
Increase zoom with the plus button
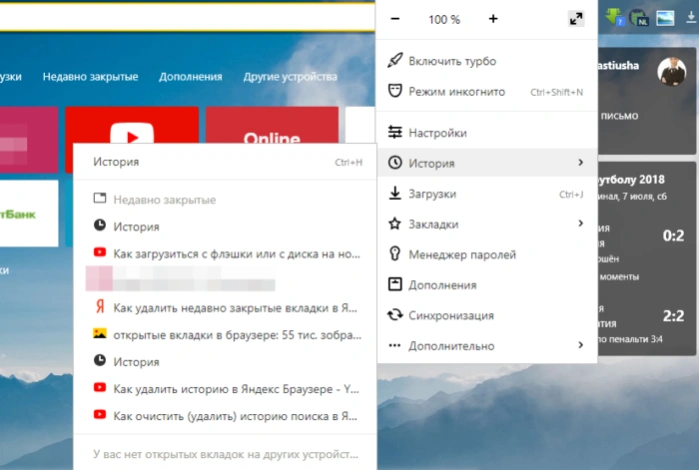click(x=493, y=19)
